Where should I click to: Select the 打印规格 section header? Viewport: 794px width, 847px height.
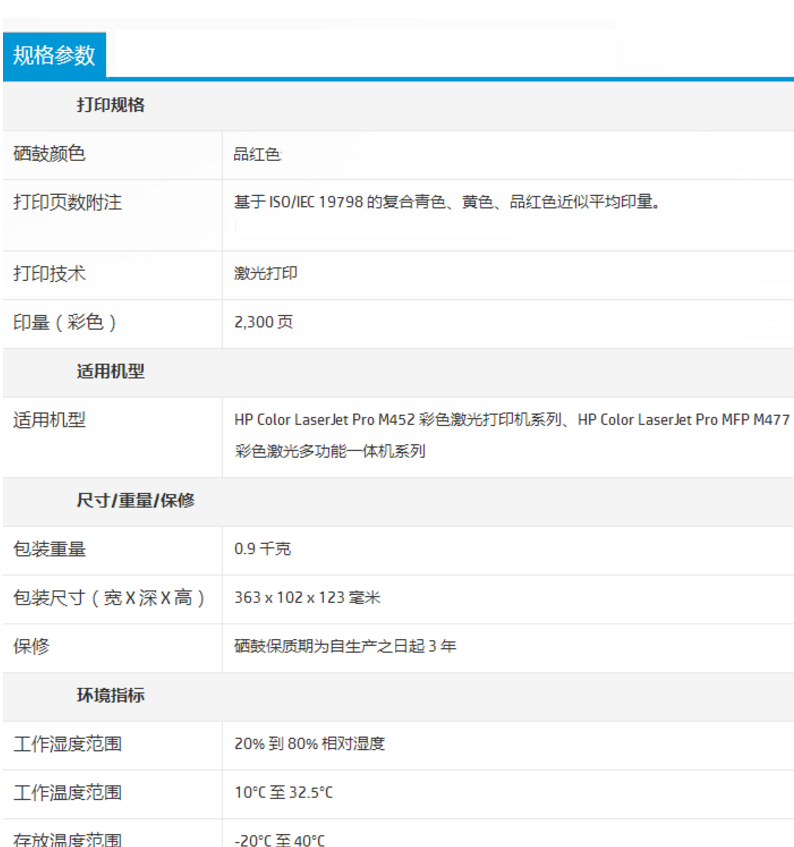[x=111, y=105]
